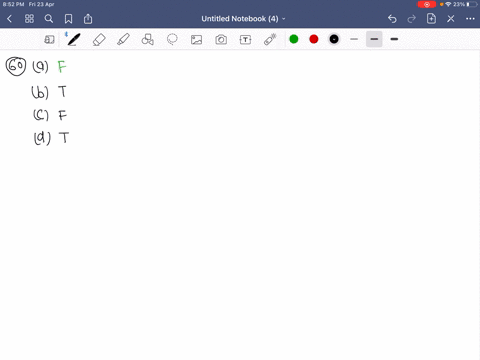
Task: Choose the red pen color
Action: pyautogui.click(x=314, y=39)
